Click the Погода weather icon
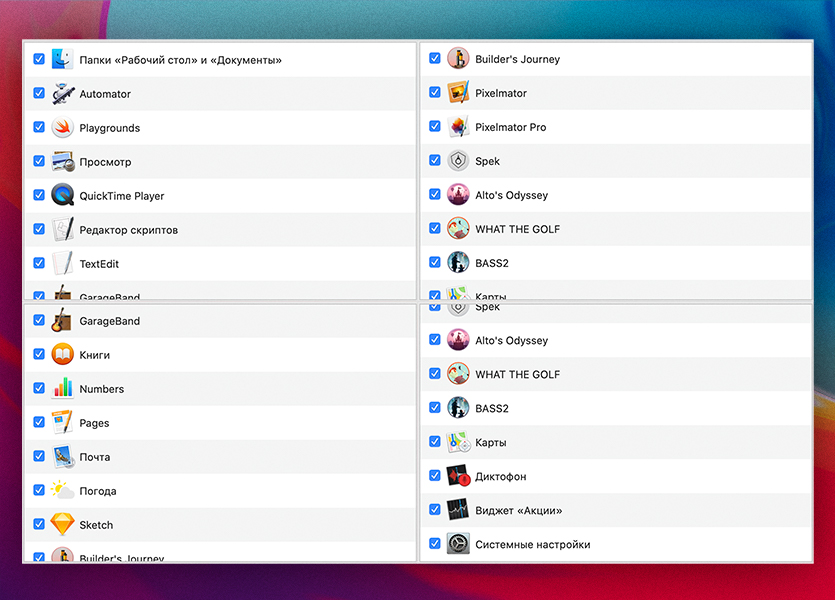Viewport: 835px width, 600px height. click(63, 491)
